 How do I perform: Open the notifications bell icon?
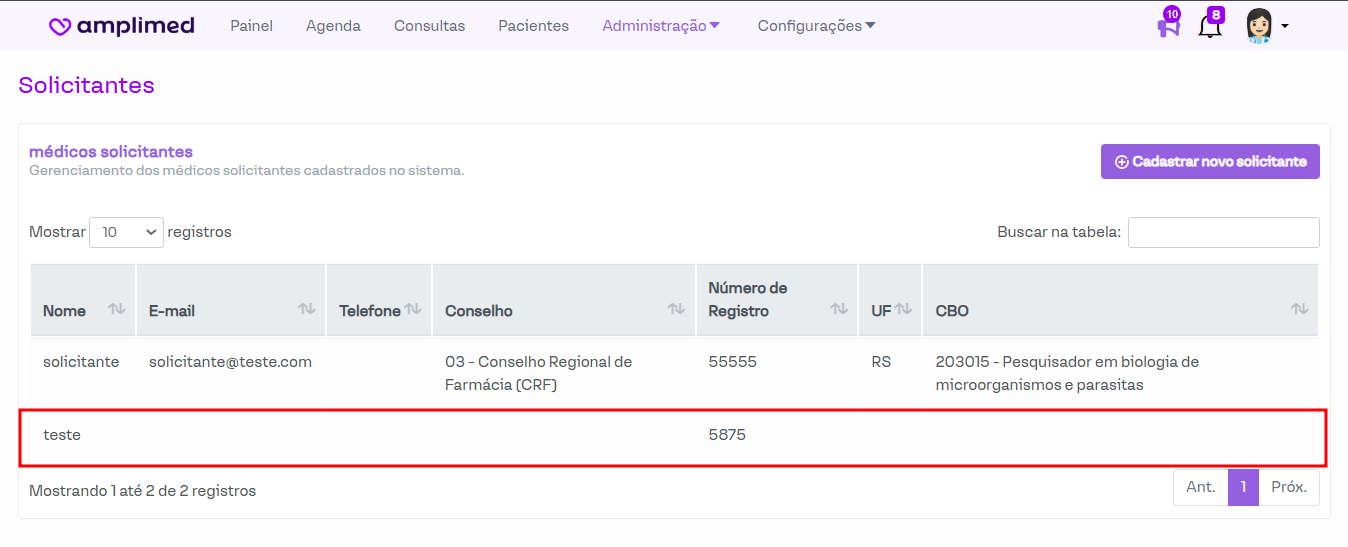click(x=1209, y=27)
